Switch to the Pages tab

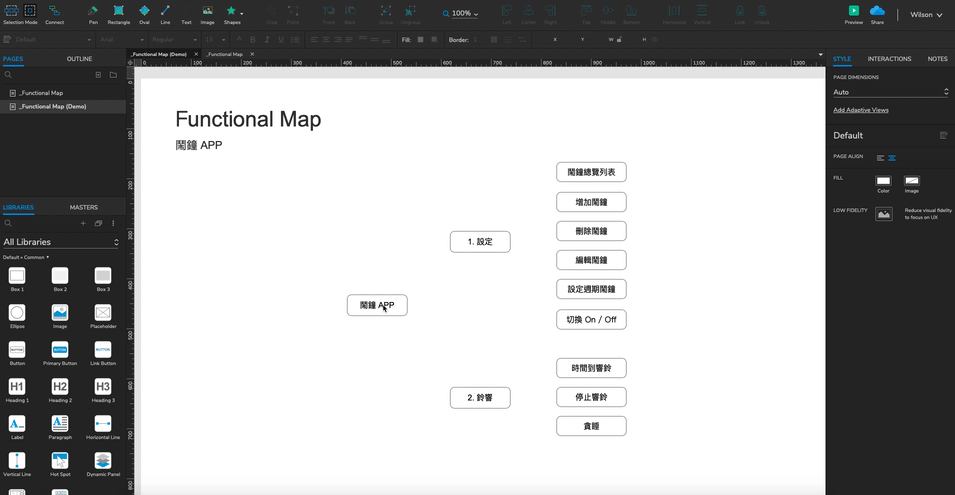click(x=13, y=58)
